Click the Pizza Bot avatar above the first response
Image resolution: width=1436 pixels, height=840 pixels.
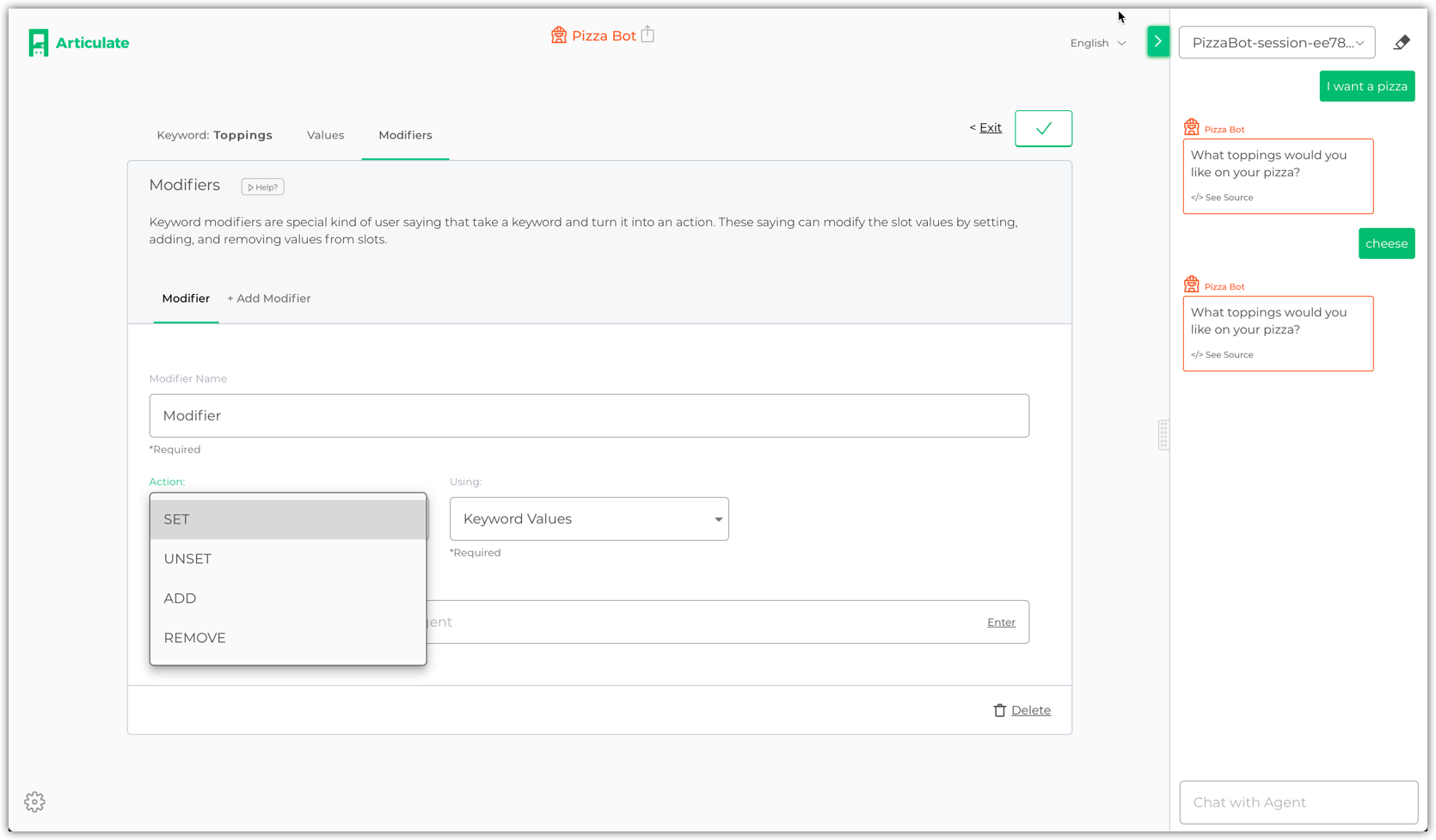[x=1192, y=127]
